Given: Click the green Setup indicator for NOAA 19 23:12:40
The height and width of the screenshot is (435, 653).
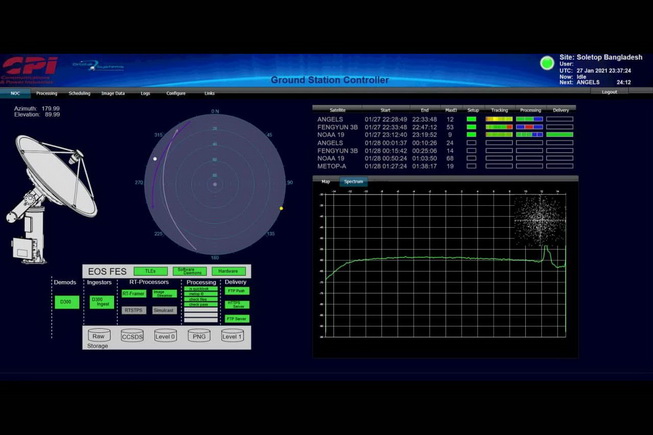Looking at the screenshot, I should (x=471, y=134).
